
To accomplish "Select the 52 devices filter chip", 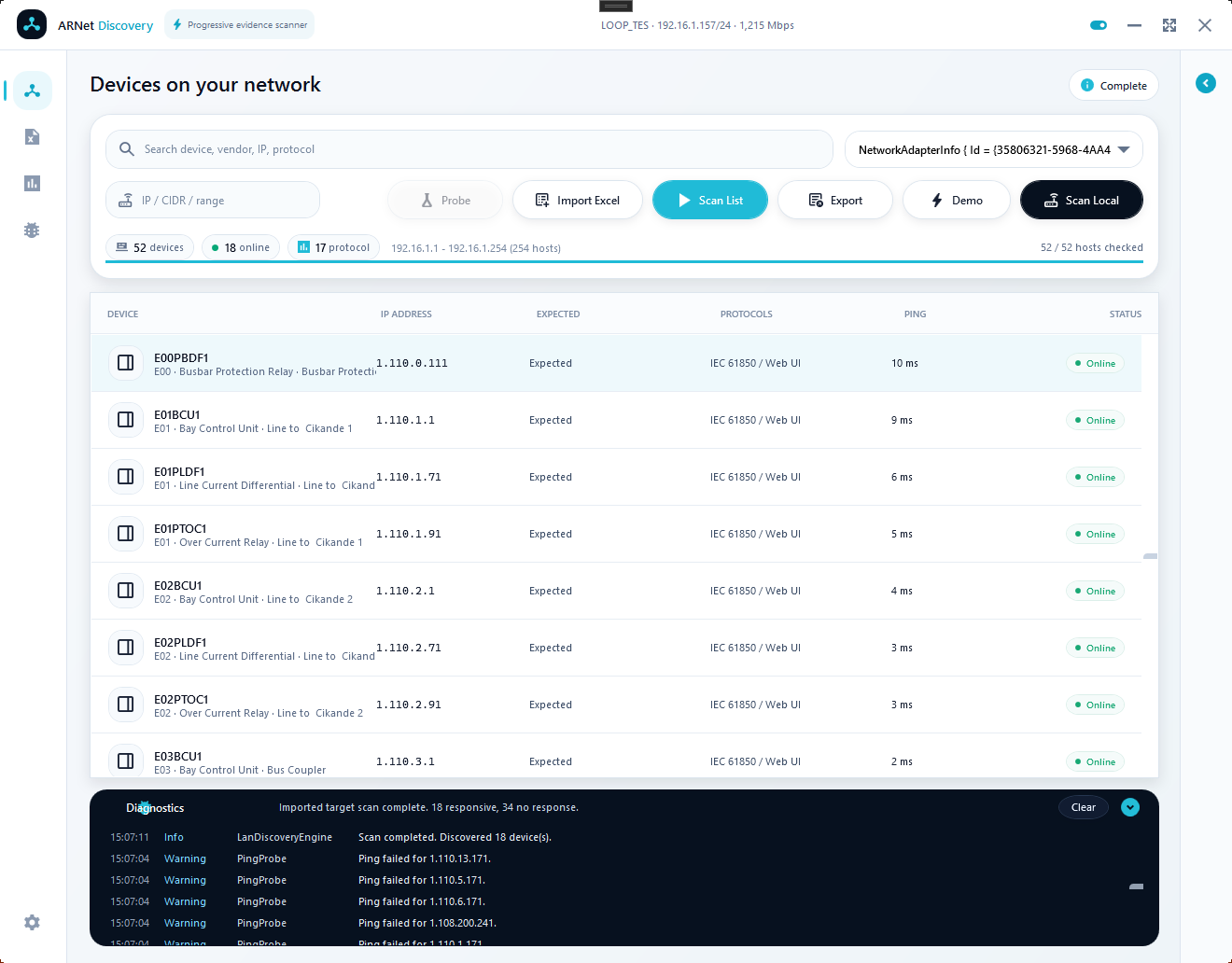I will tap(149, 247).
